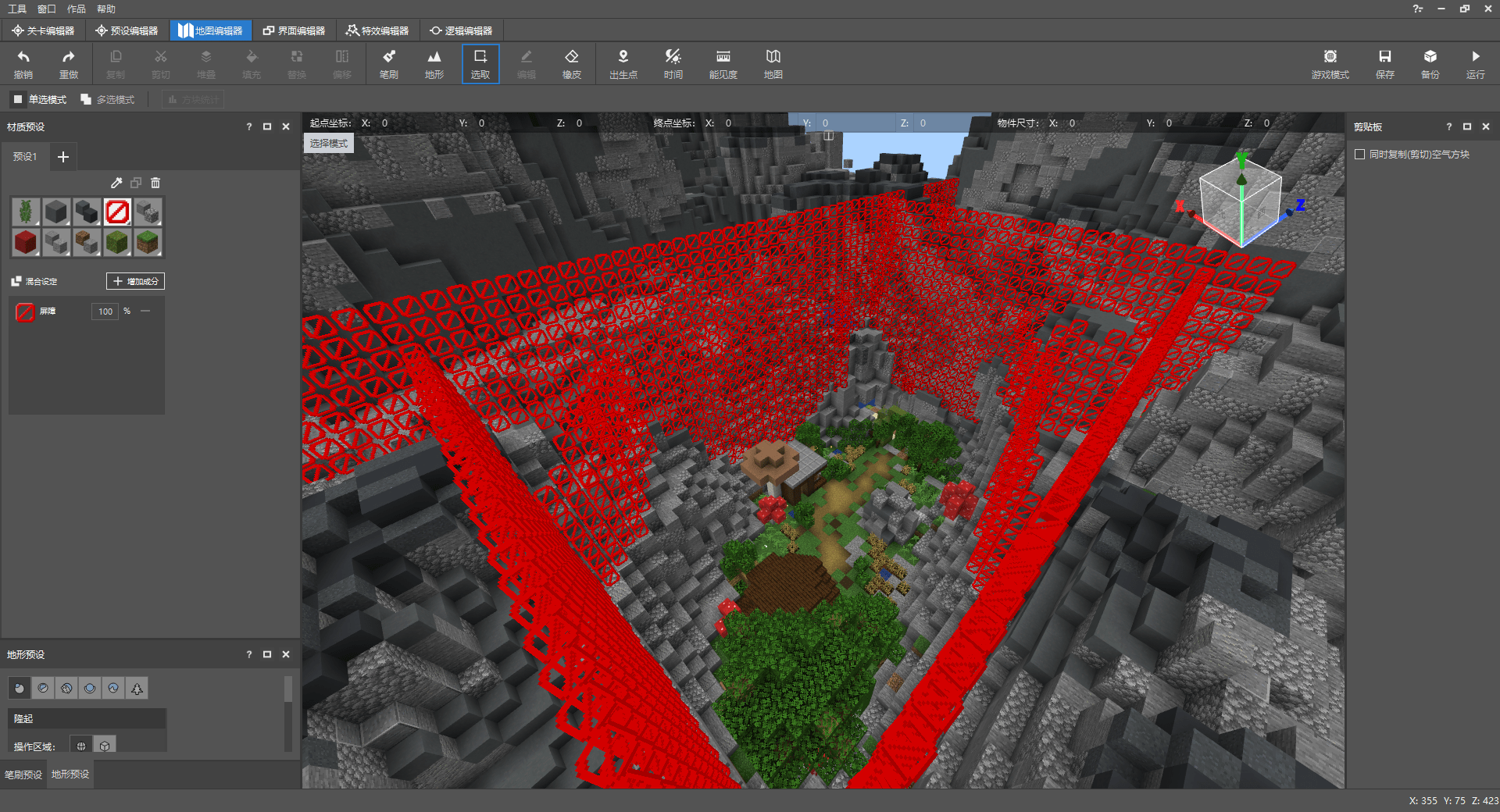Select the ocean terrain preset icon
This screenshot has height=812, width=1500.
tap(90, 688)
